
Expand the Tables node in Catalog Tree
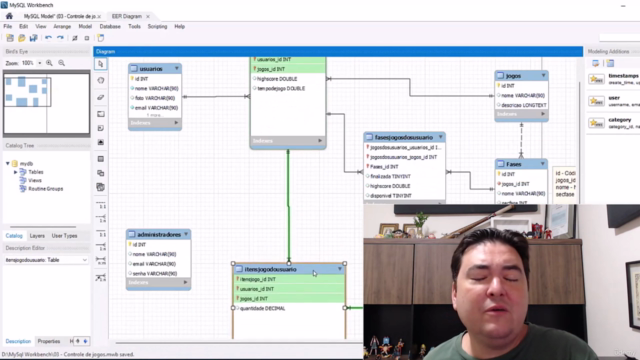[16, 172]
